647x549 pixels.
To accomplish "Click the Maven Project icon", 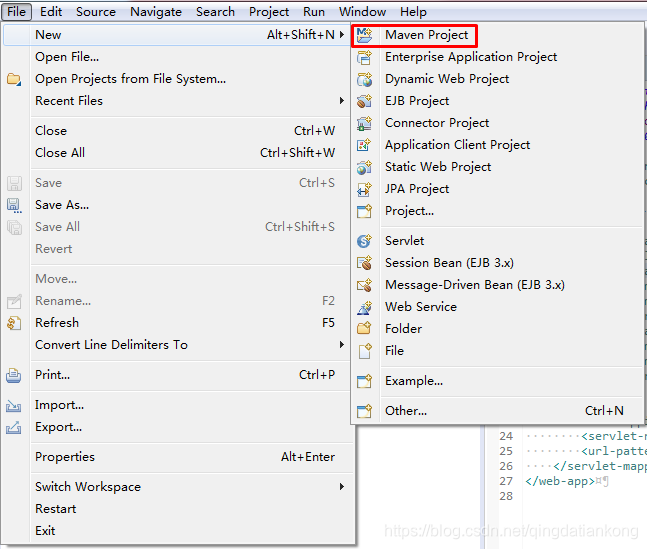I will (364, 35).
